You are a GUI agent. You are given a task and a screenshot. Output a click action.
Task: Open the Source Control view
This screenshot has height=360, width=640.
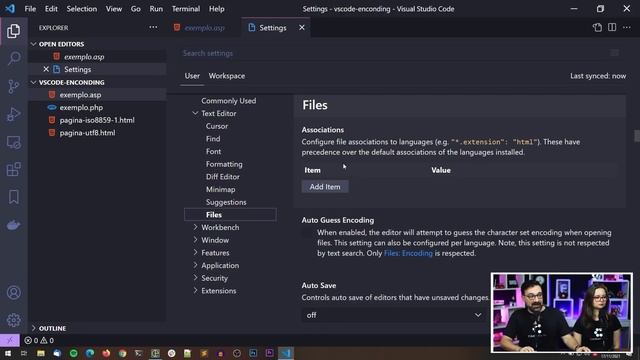coord(13,86)
